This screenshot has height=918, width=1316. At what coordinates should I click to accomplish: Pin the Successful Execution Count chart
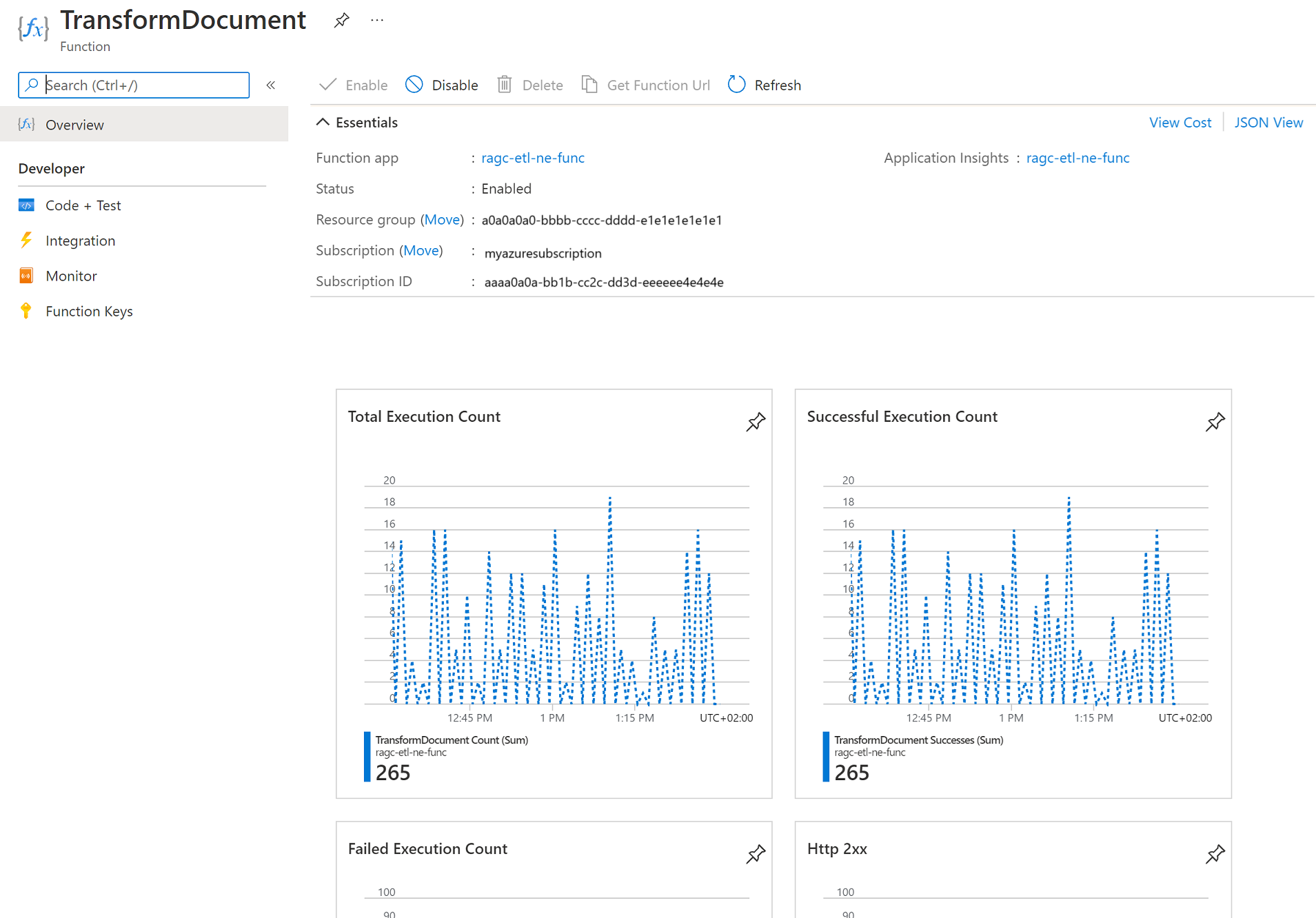pyautogui.click(x=1215, y=422)
